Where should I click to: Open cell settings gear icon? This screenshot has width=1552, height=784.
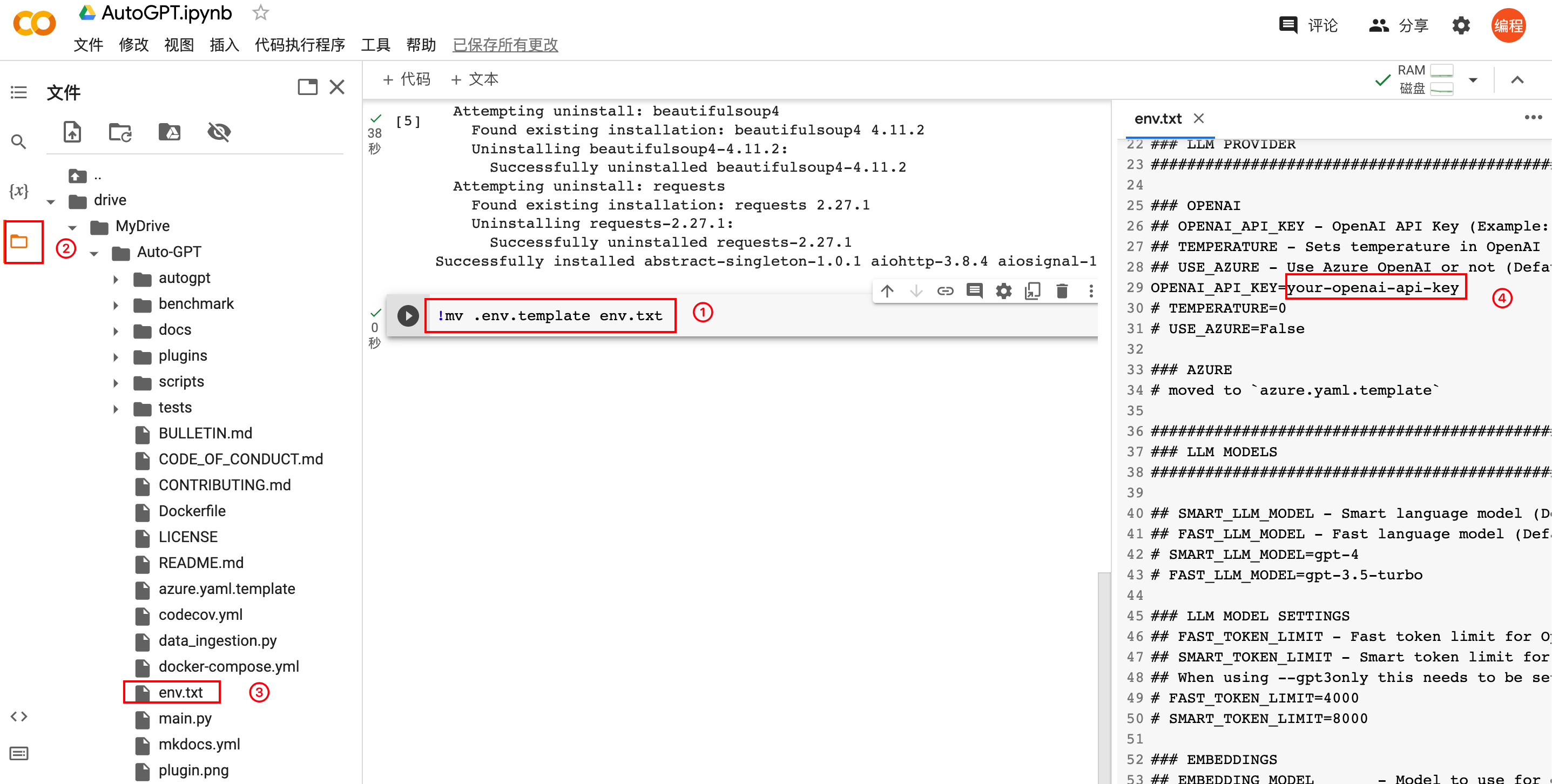(x=1003, y=292)
